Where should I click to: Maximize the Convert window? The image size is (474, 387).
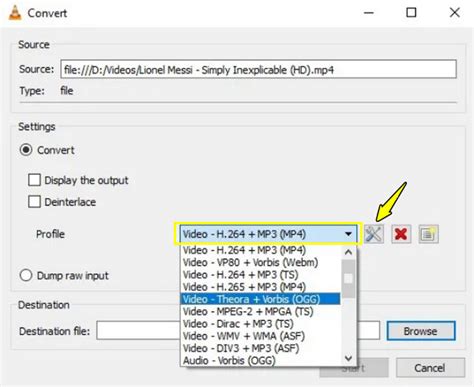(x=411, y=13)
